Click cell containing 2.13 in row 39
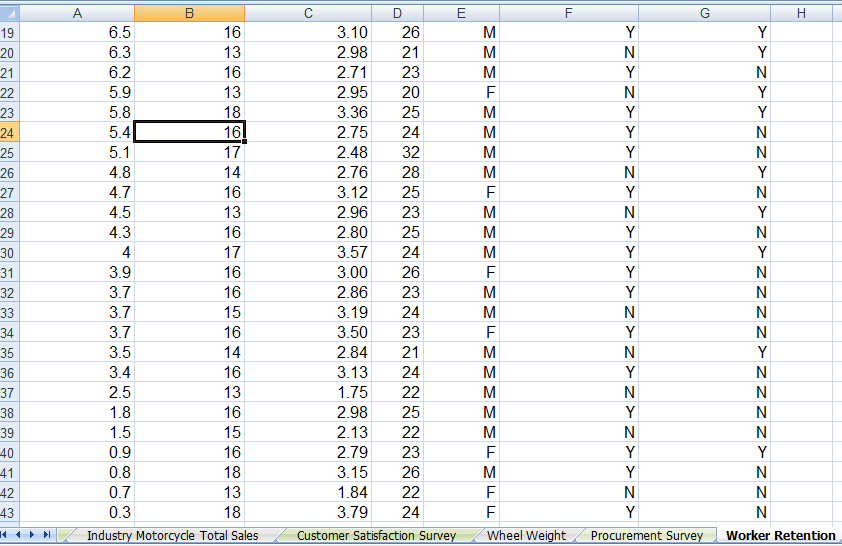Screen dimensions: 842x546 [x=308, y=432]
